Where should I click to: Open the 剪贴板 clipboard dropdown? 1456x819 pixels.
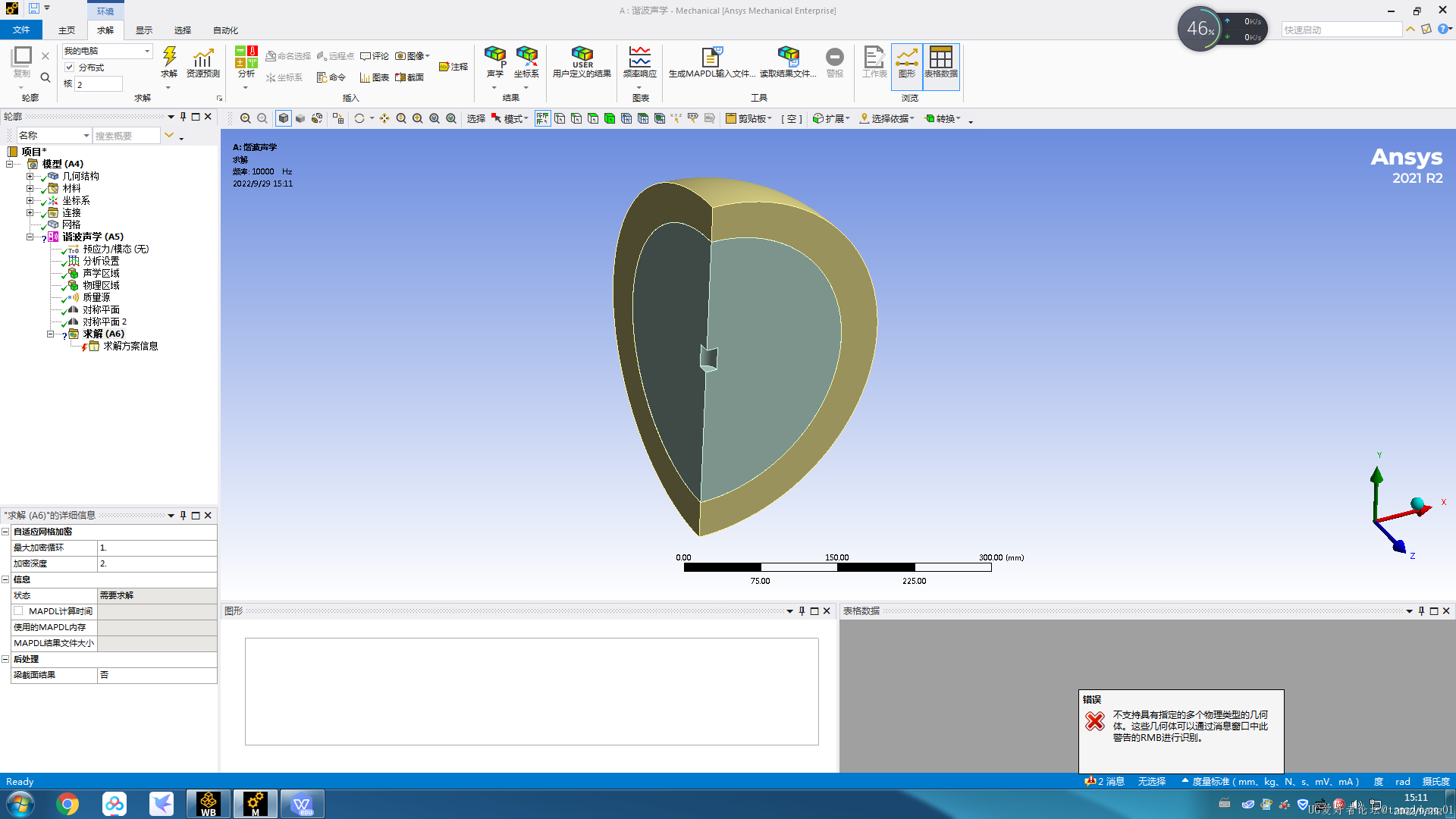[748, 119]
